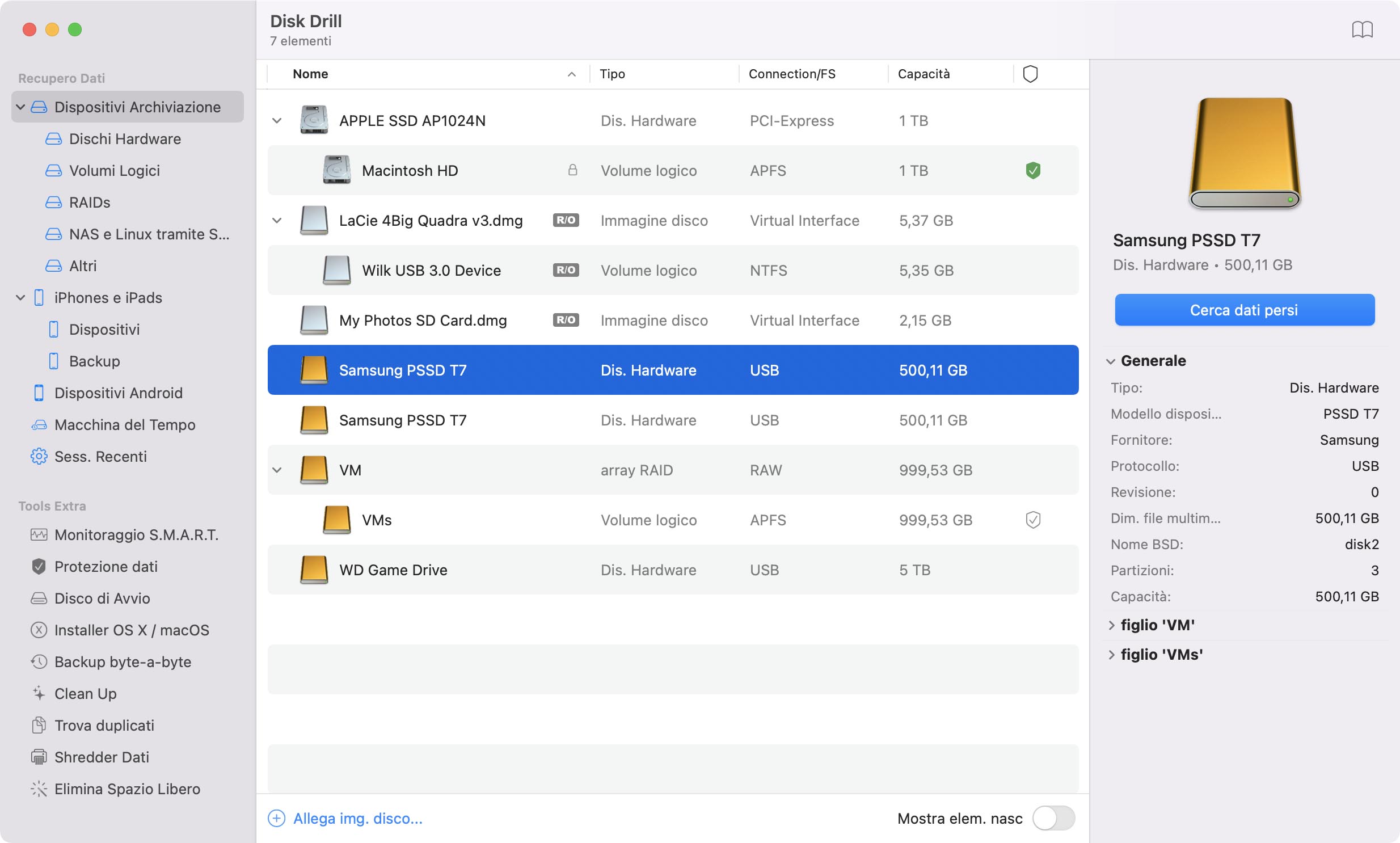
Task: Select the VMs APFS volume row
Action: pyautogui.click(x=673, y=520)
